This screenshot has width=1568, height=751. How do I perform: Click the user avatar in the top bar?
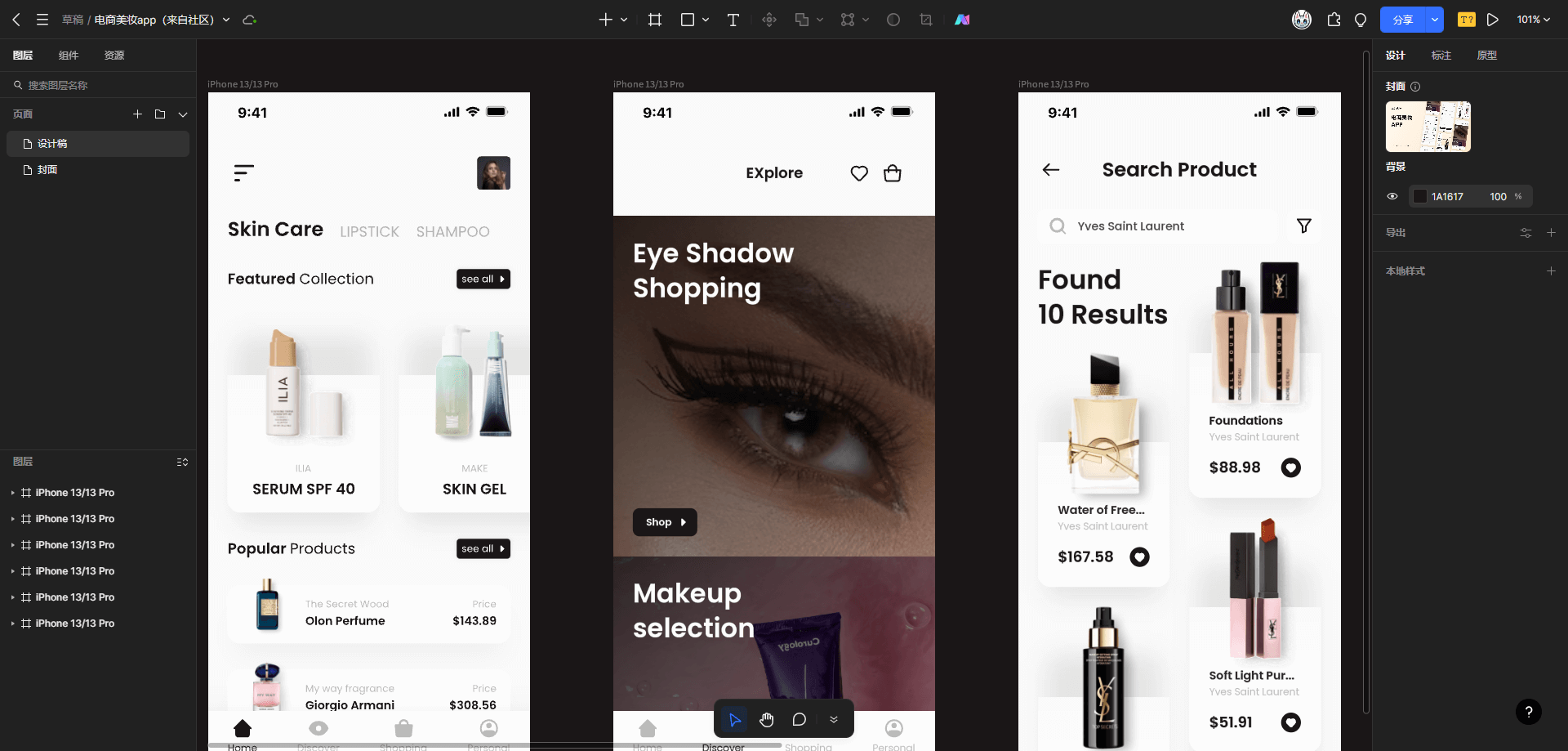(x=1302, y=20)
